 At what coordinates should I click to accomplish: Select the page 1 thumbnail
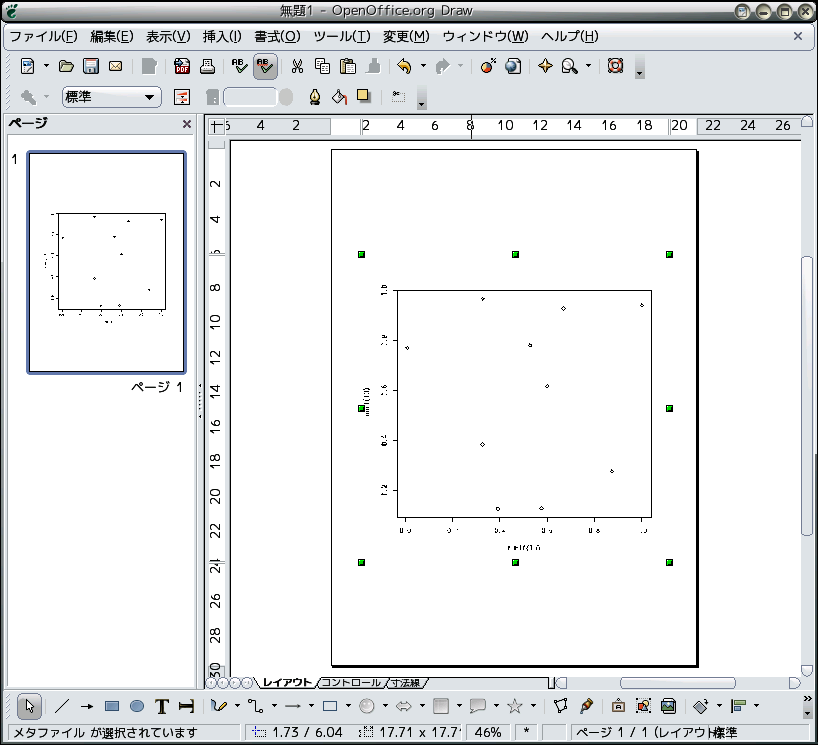(107, 262)
